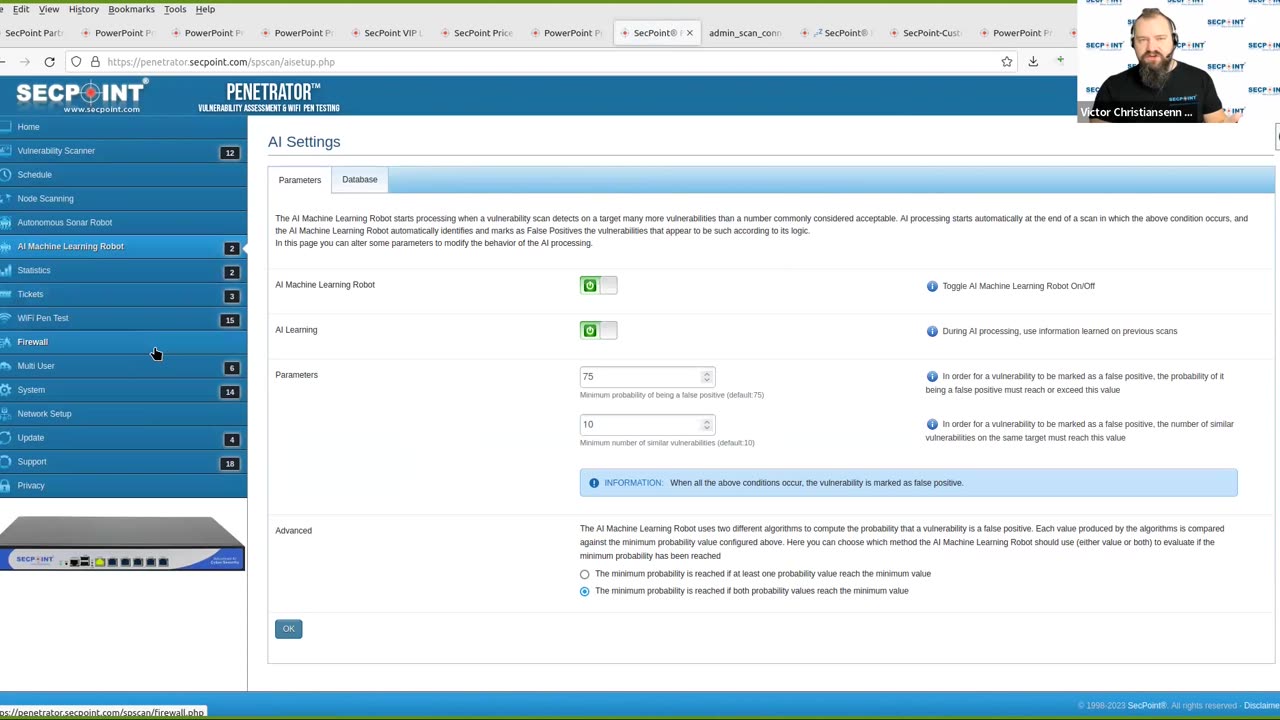Click info icon next to Toggle AI Machine Learning Robot
Screen dimensions: 1280x720
[x=932, y=286]
